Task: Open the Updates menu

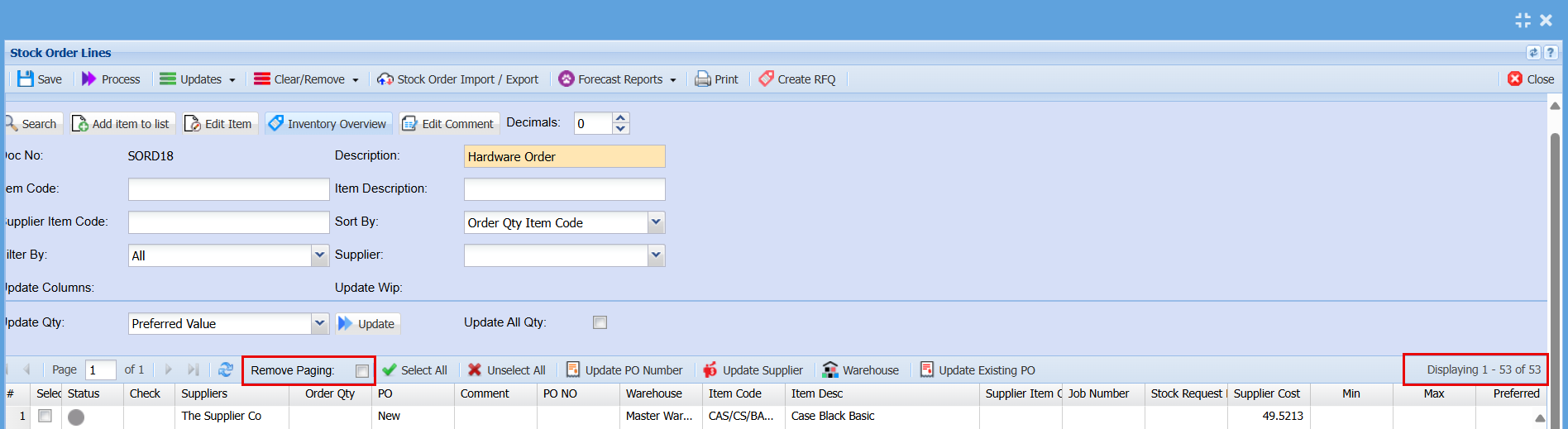Action: (x=198, y=79)
